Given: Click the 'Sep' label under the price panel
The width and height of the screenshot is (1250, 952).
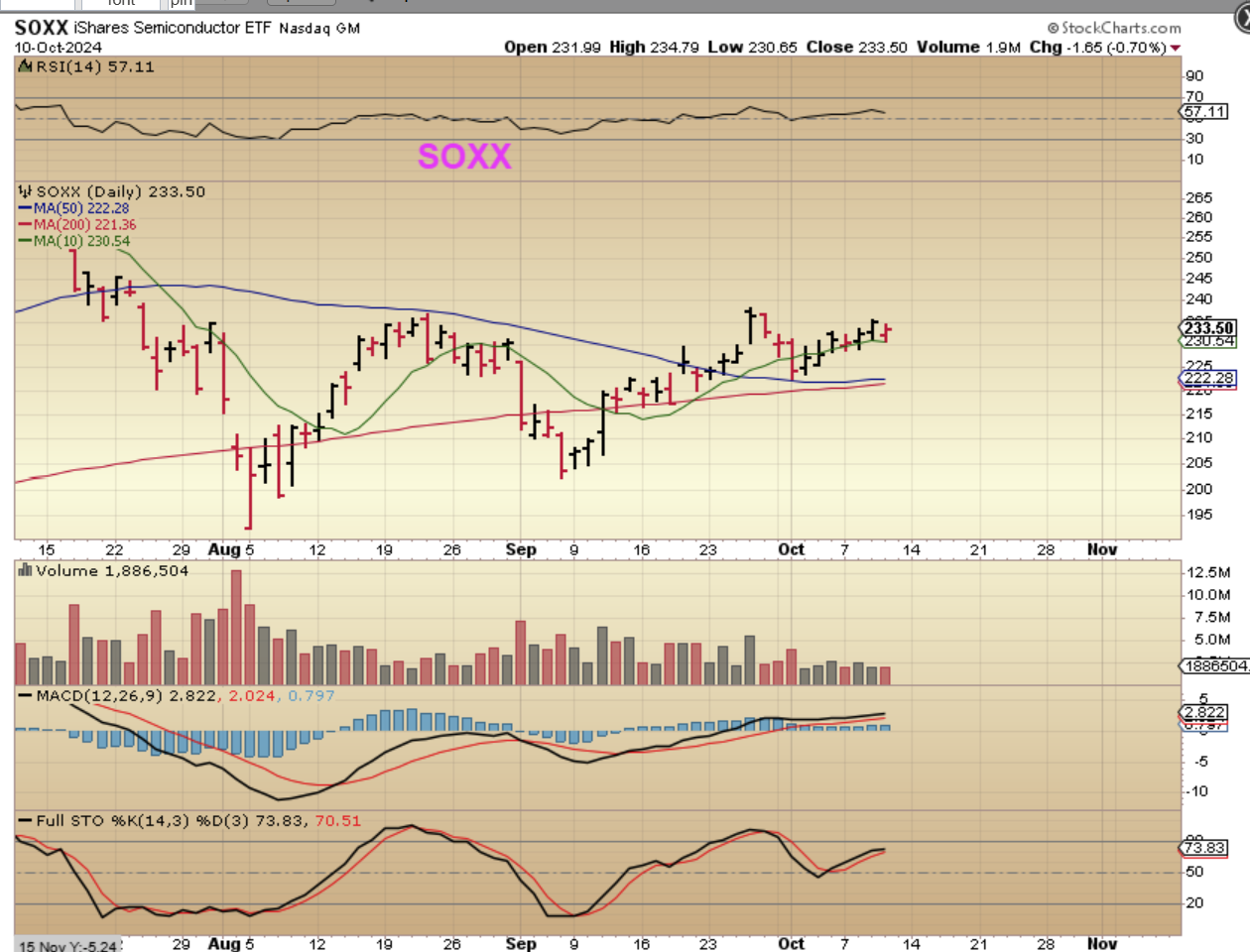Looking at the screenshot, I should [x=521, y=548].
